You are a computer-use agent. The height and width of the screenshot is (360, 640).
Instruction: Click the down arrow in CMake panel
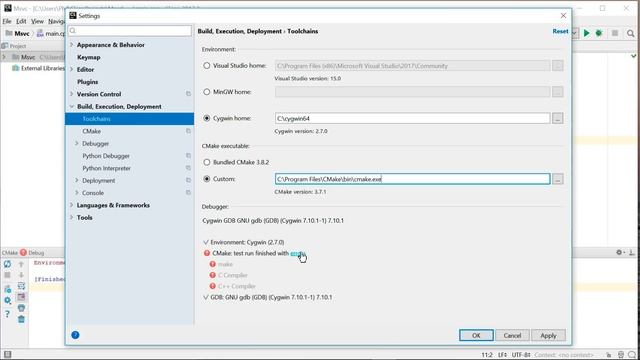[x=21, y=275]
